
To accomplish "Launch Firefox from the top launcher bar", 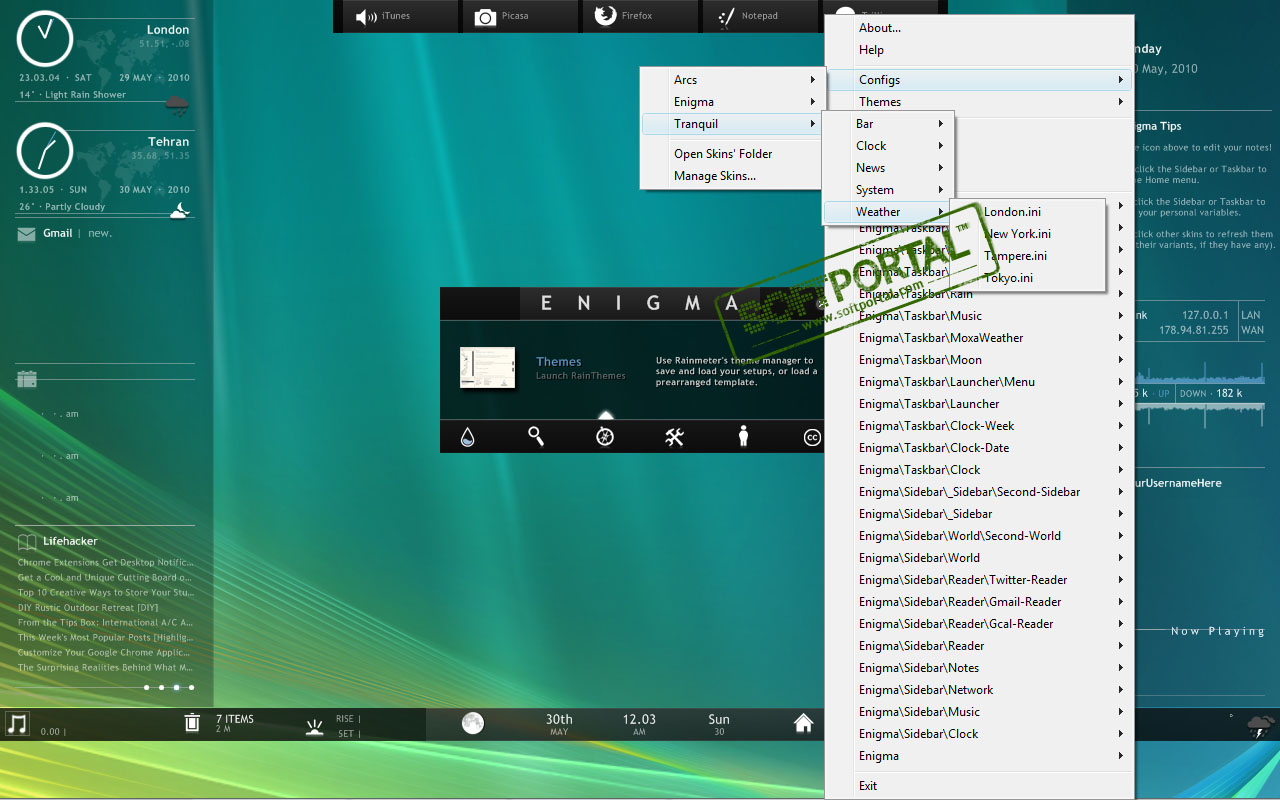I will 605,16.
